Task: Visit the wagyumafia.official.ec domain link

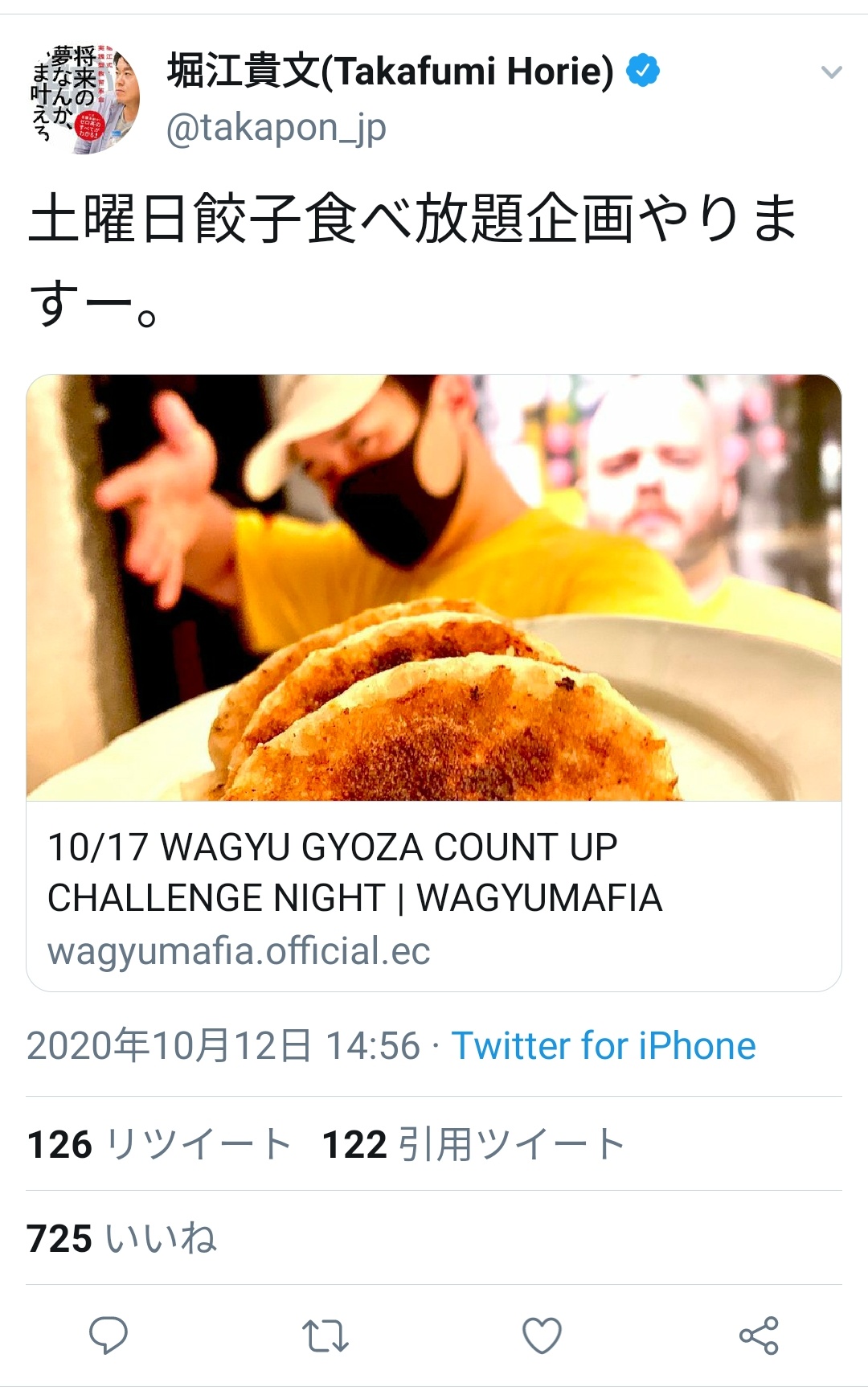Action: click(239, 951)
